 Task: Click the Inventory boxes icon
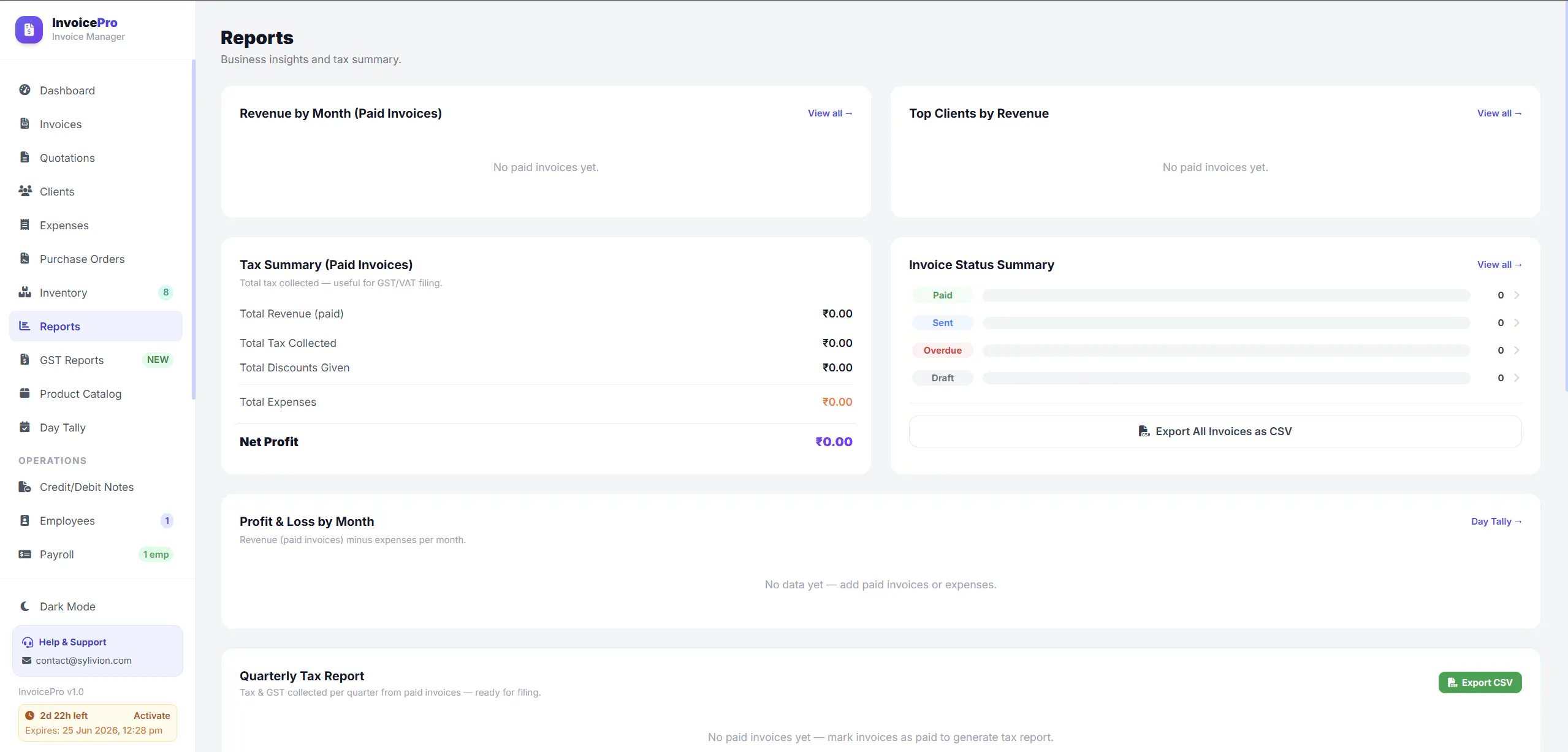[x=25, y=292]
